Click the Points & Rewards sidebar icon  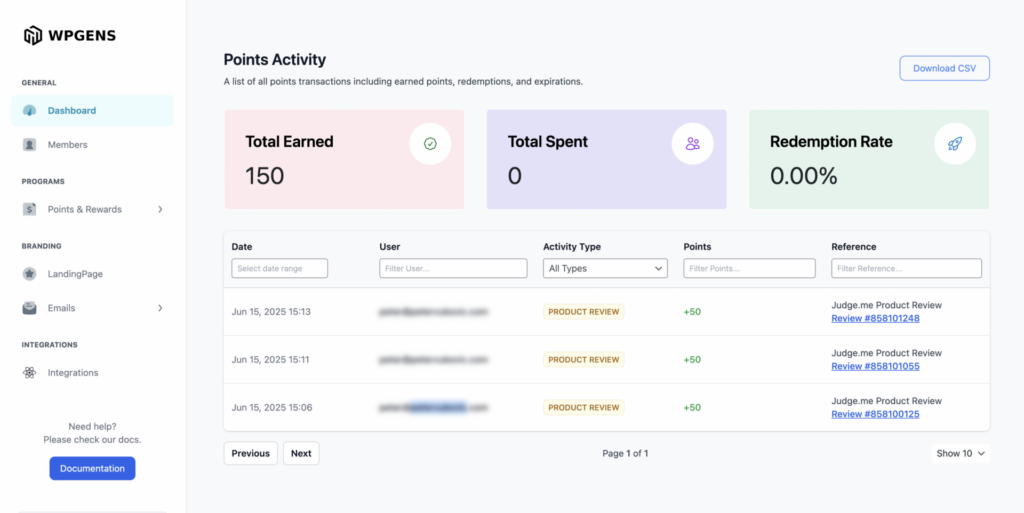[30, 210]
